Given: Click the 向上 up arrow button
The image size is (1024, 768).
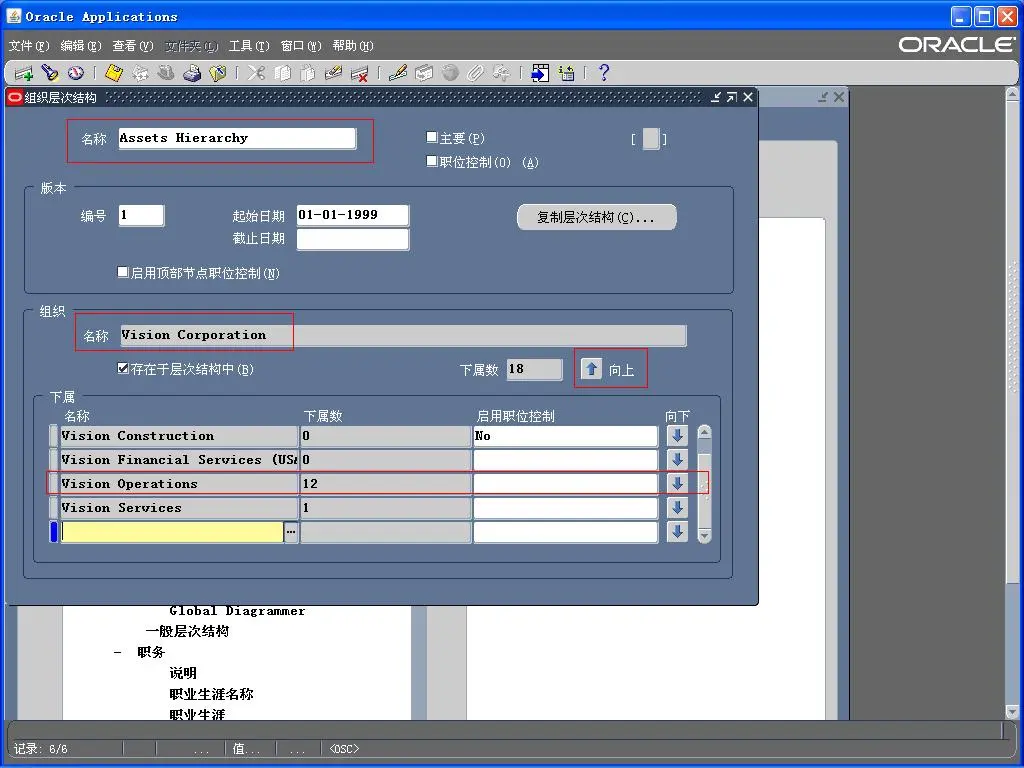Looking at the screenshot, I should [591, 369].
